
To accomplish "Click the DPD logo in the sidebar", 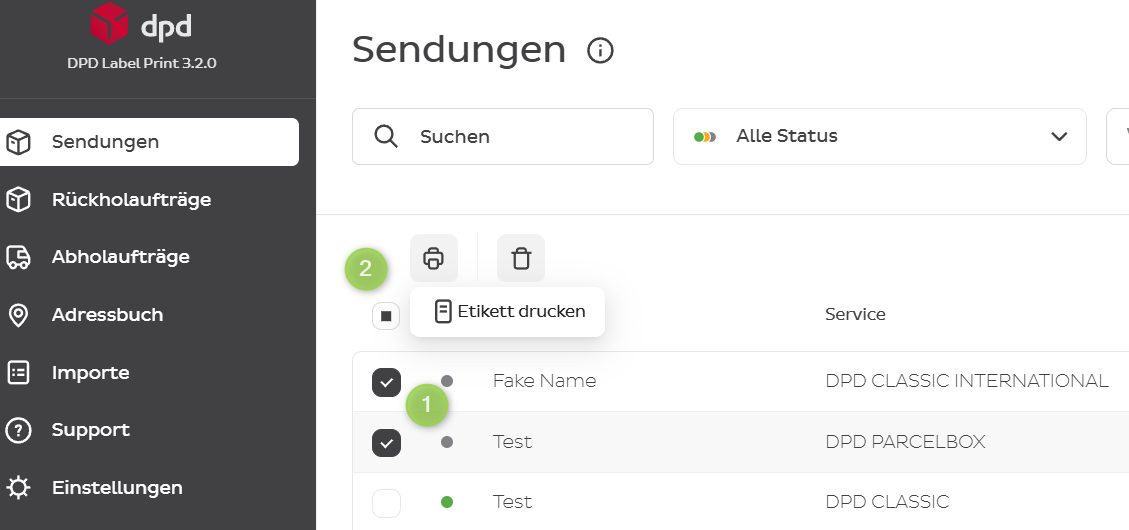I will coord(141,24).
